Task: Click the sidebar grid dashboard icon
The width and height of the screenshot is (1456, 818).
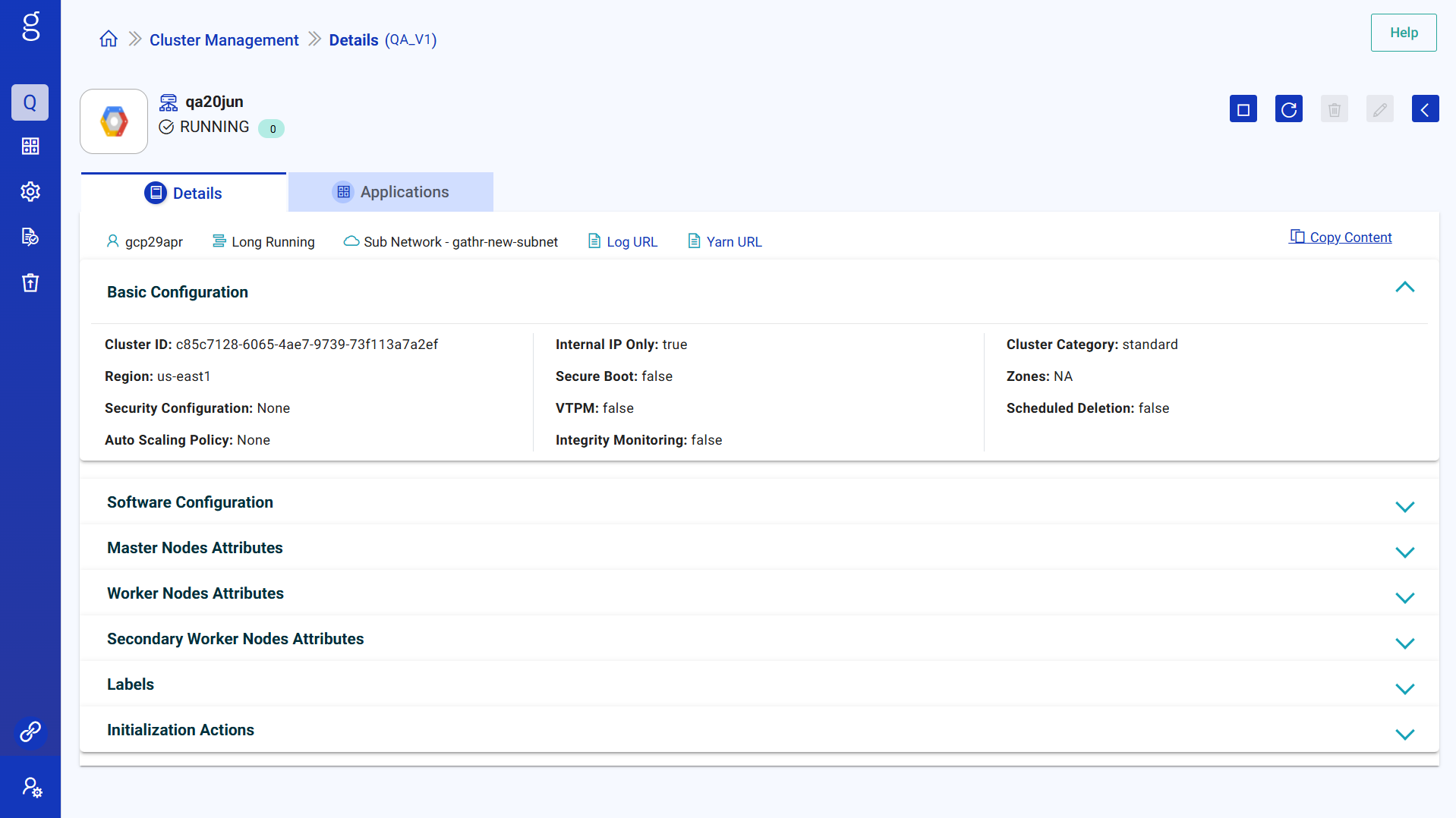Action: click(30, 146)
